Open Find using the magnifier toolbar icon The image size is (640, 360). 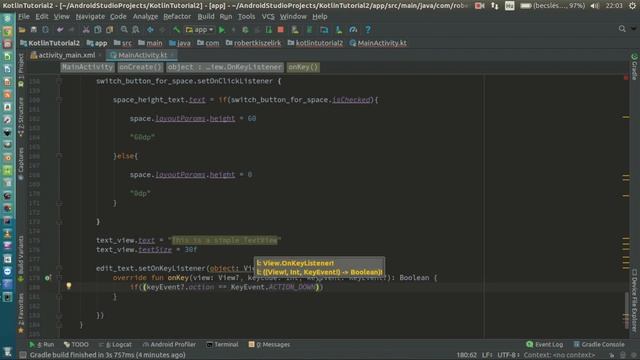pos(124,30)
